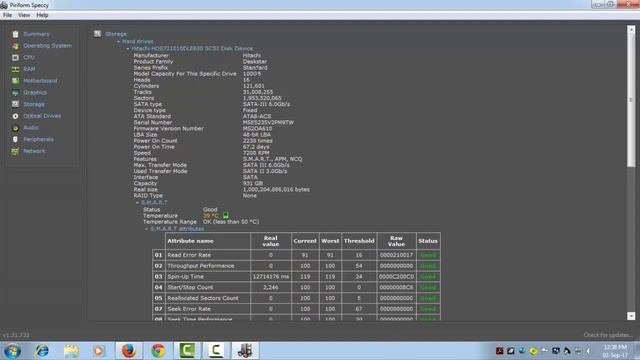Click the Power On Count property label
This screenshot has height=360, width=640.
pyautogui.click(x=155, y=141)
